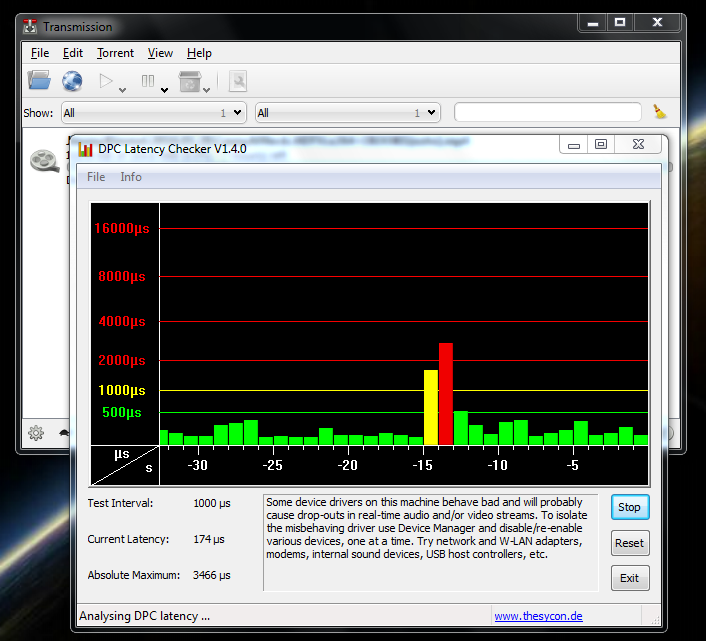Close the Transmission window
The height and width of the screenshot is (641, 706).
(657, 23)
